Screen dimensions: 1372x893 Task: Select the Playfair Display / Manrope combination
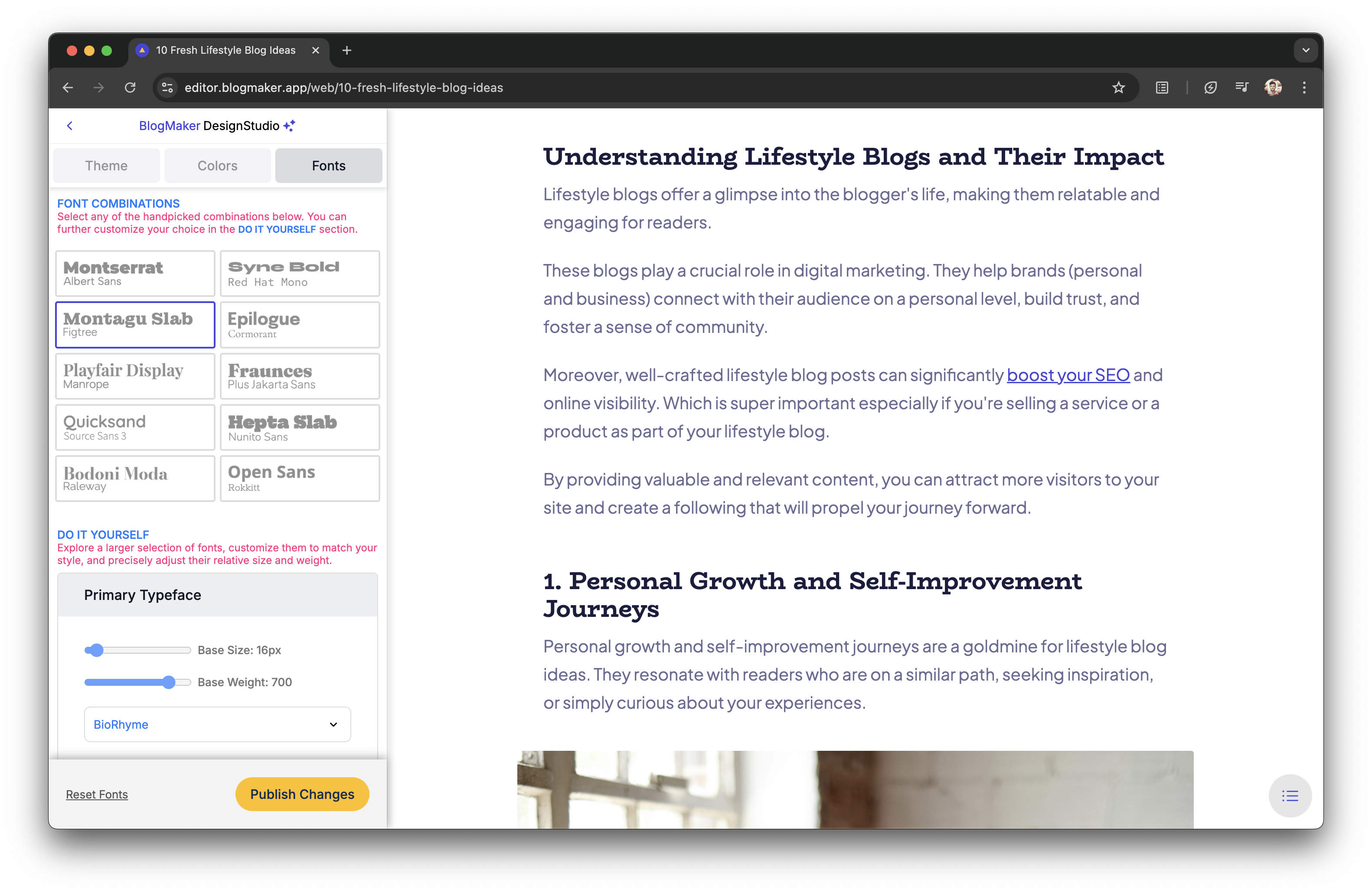coord(135,376)
